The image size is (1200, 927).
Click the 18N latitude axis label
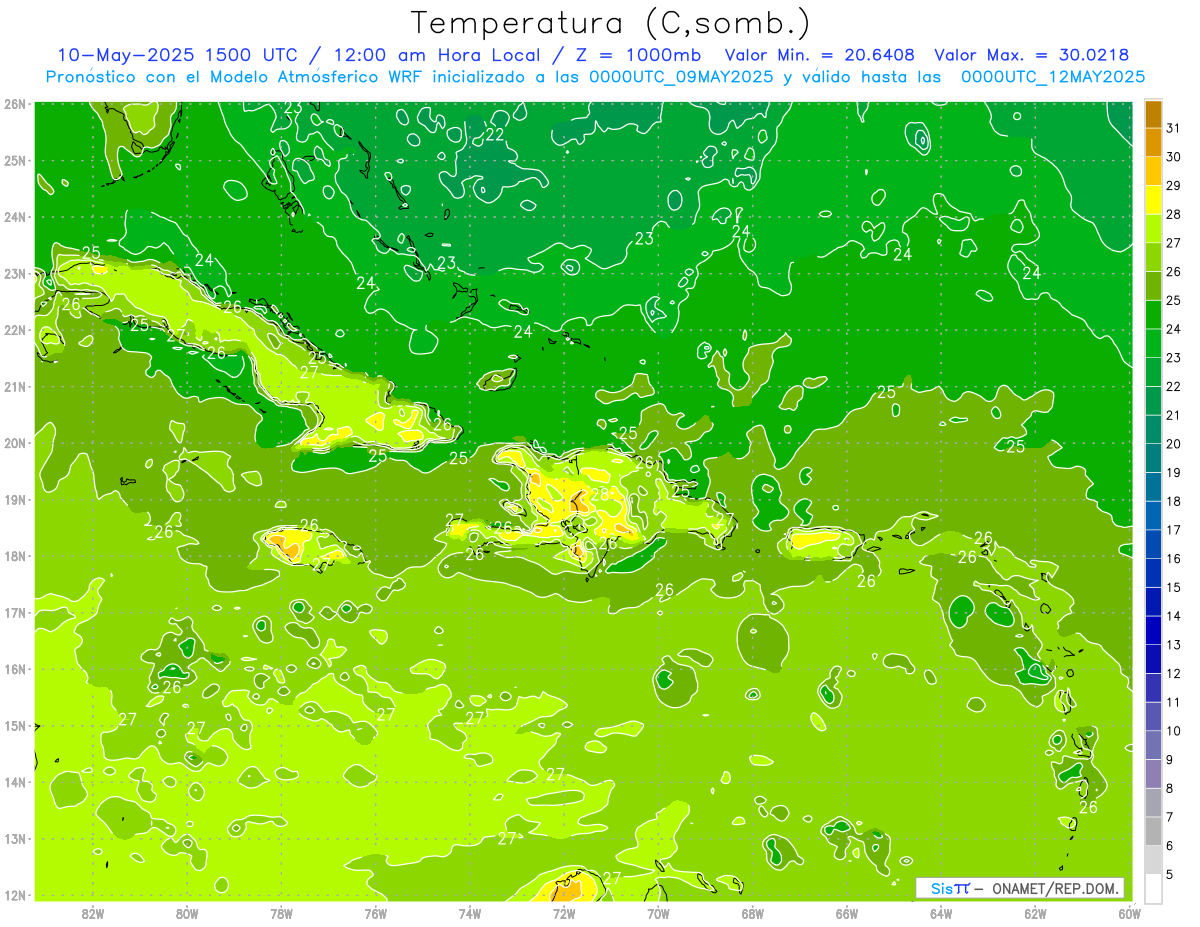click(x=16, y=556)
